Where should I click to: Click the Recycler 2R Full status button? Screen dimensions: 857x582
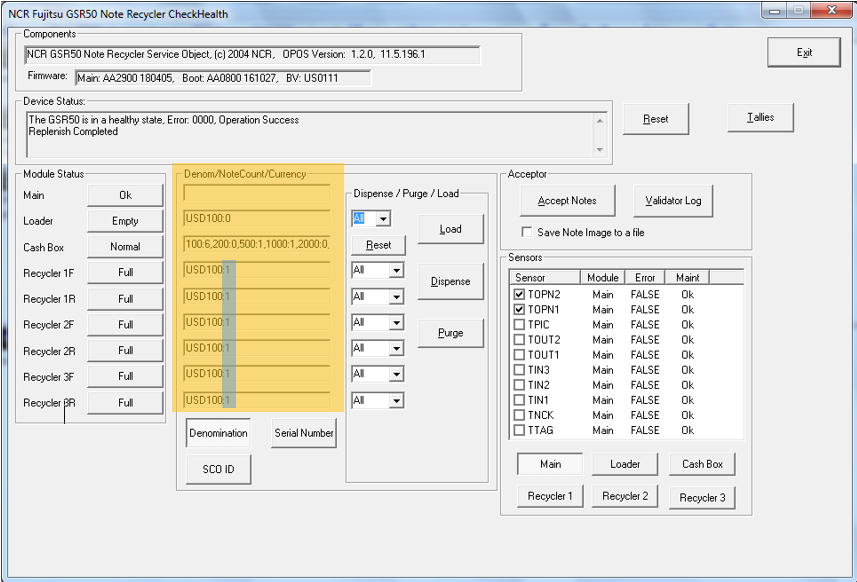point(125,350)
